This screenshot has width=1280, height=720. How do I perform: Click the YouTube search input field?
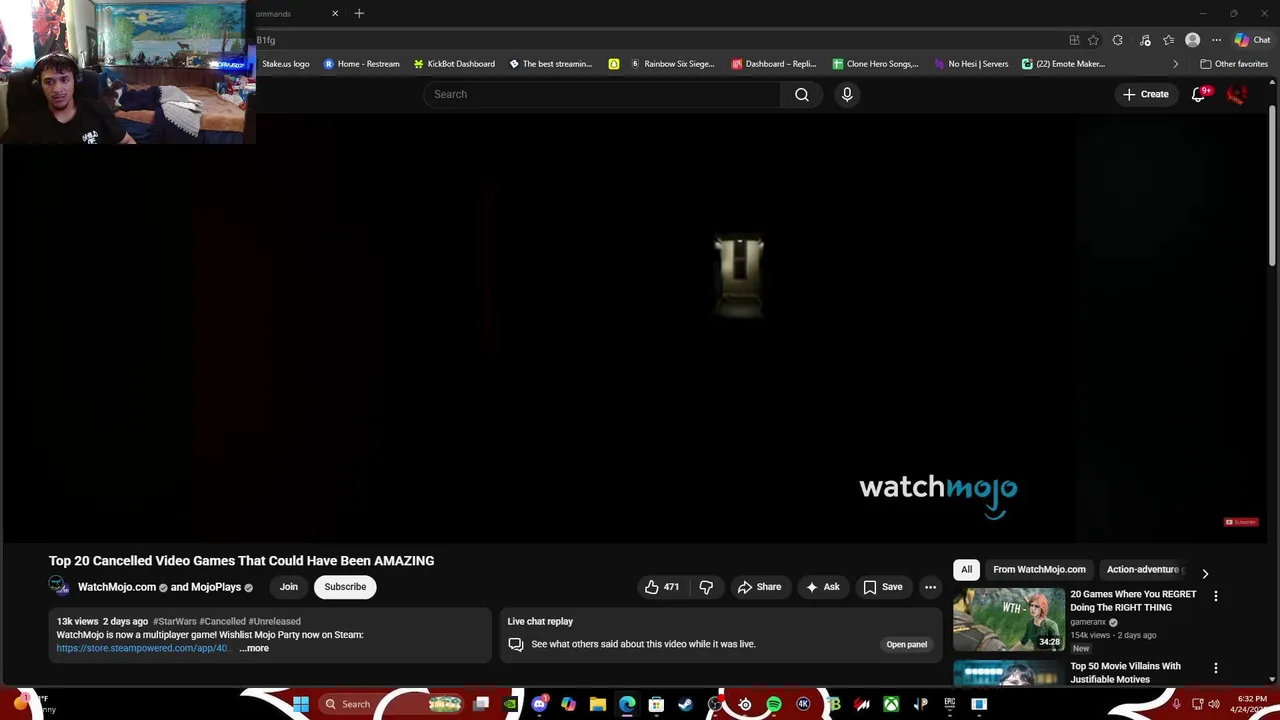click(602, 94)
